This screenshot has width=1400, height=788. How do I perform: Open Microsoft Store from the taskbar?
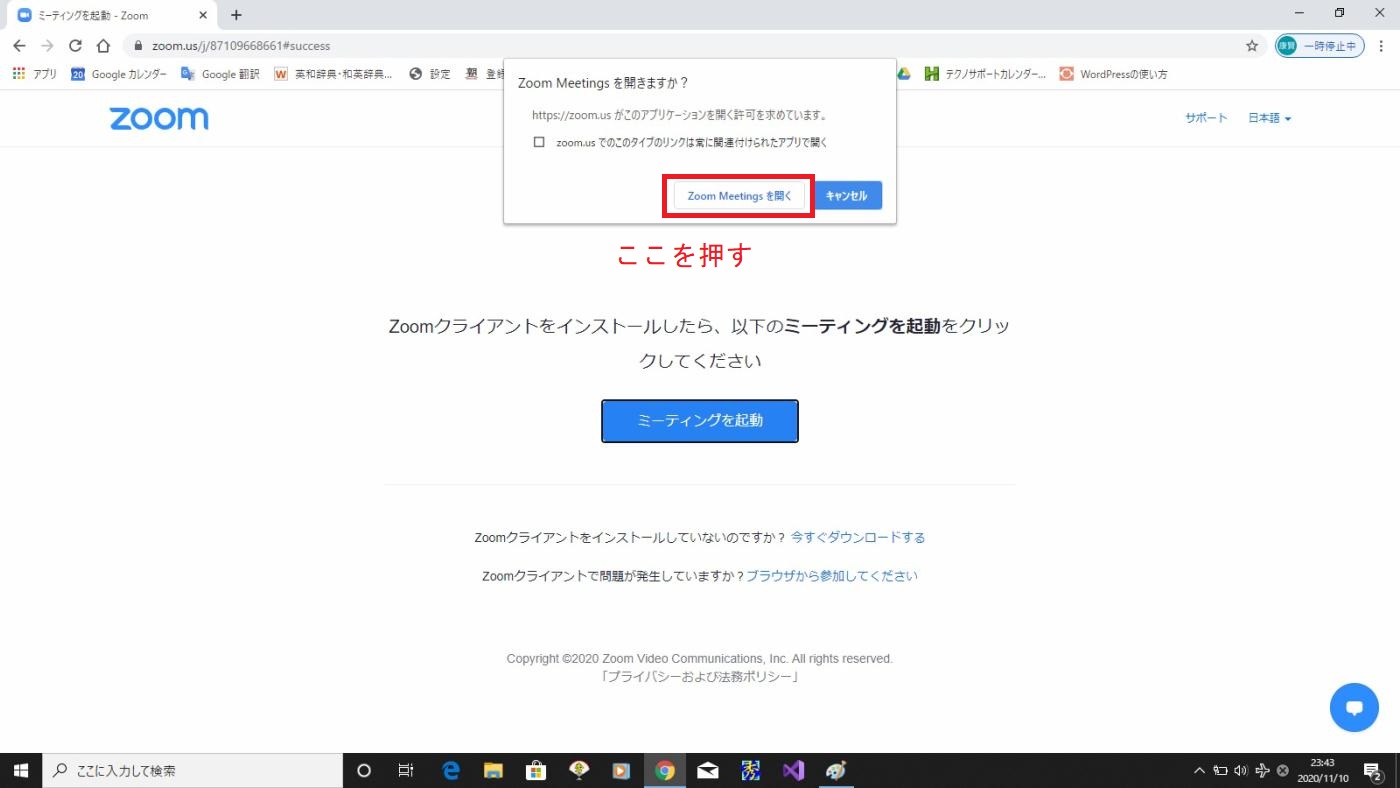[536, 770]
